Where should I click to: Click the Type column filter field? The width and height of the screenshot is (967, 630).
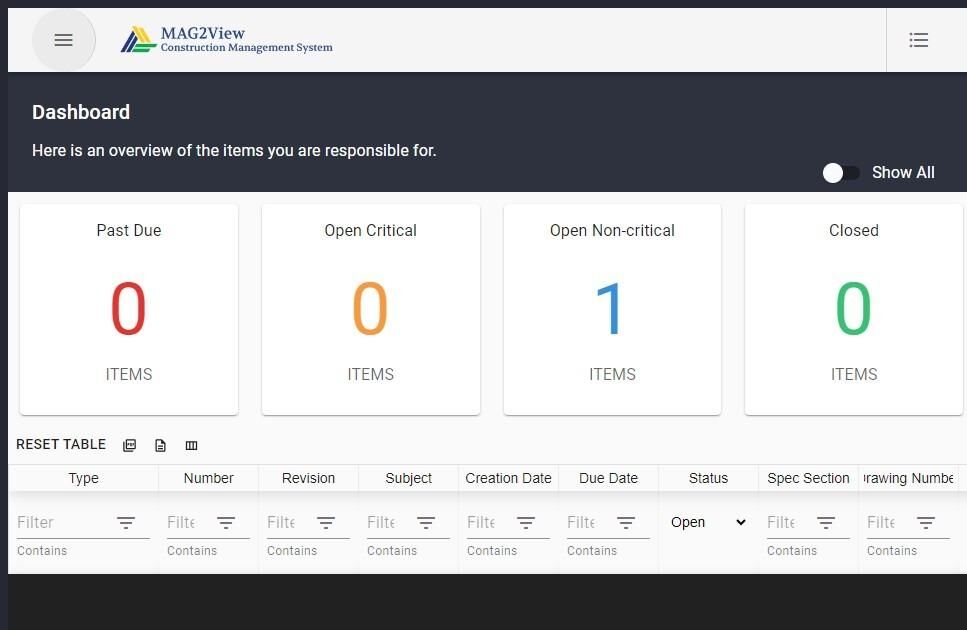[x=65, y=522]
